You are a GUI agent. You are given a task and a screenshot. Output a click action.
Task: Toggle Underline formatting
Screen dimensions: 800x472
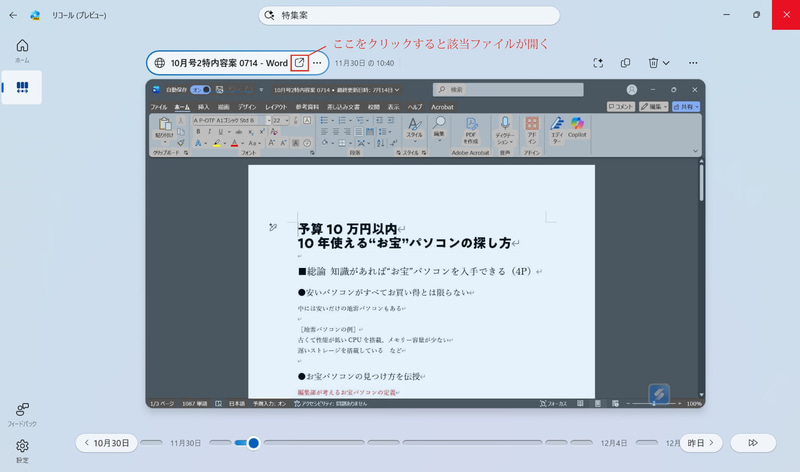click(x=220, y=132)
